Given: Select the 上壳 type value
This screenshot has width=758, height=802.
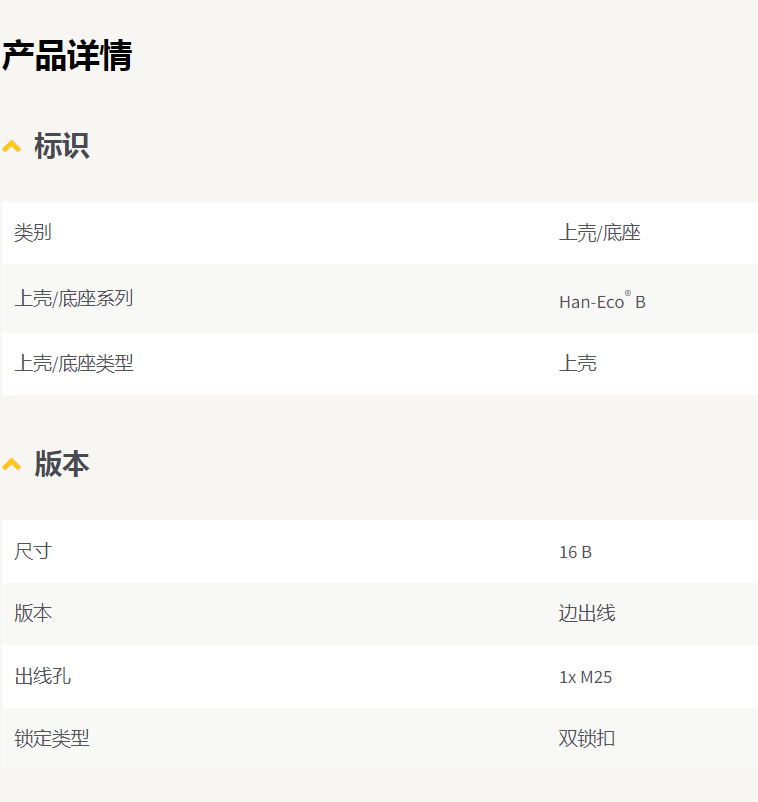Looking at the screenshot, I should (x=577, y=364).
